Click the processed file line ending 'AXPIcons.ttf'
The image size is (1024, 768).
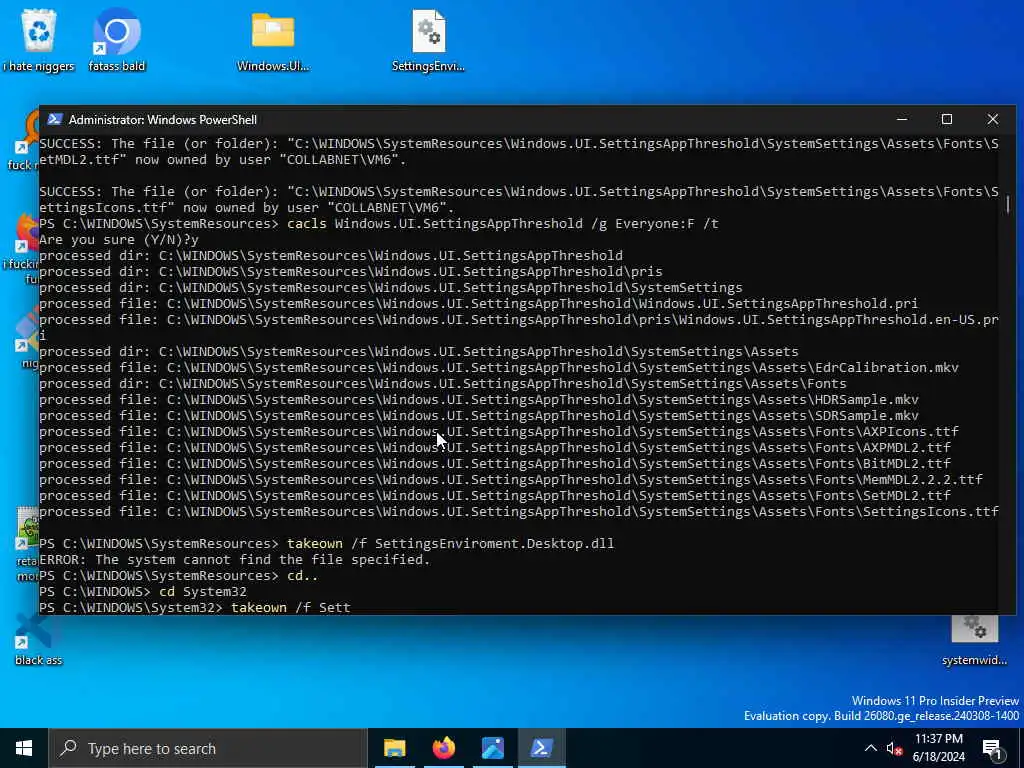[x=499, y=432]
